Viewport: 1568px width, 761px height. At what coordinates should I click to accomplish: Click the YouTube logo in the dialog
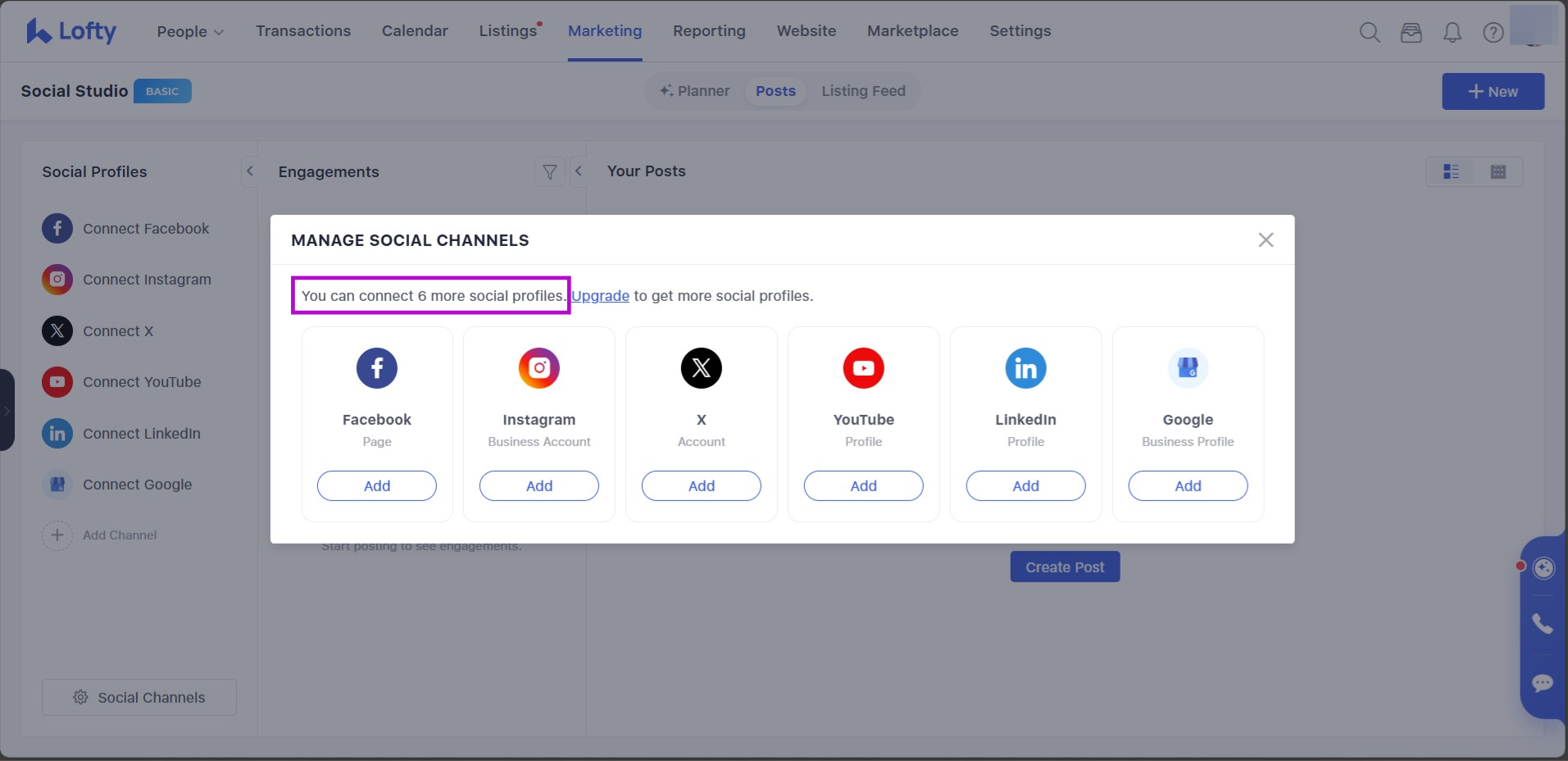pos(863,368)
